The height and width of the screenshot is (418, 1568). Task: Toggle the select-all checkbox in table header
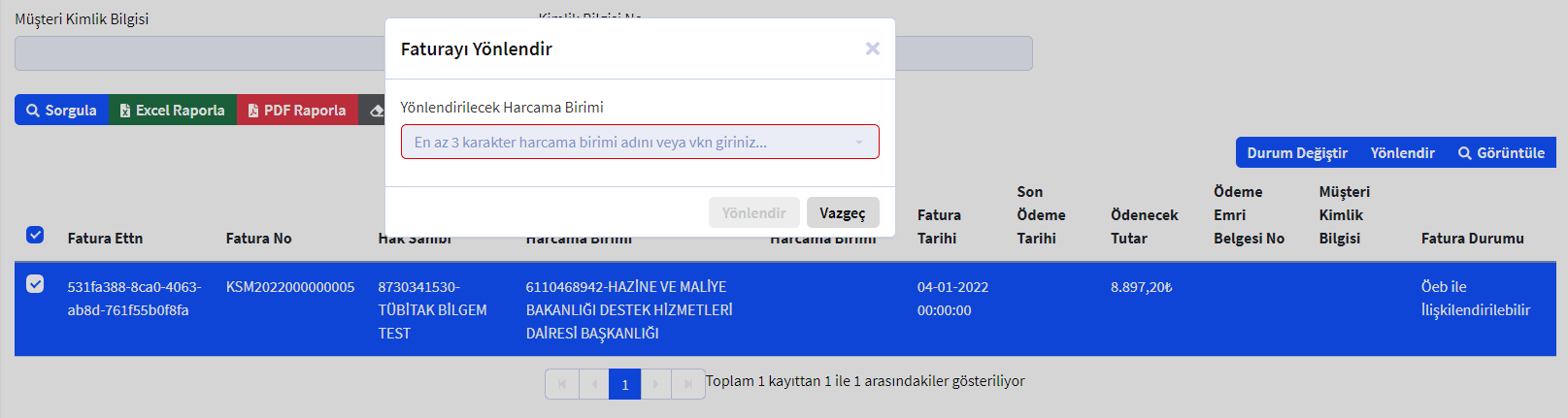[35, 235]
